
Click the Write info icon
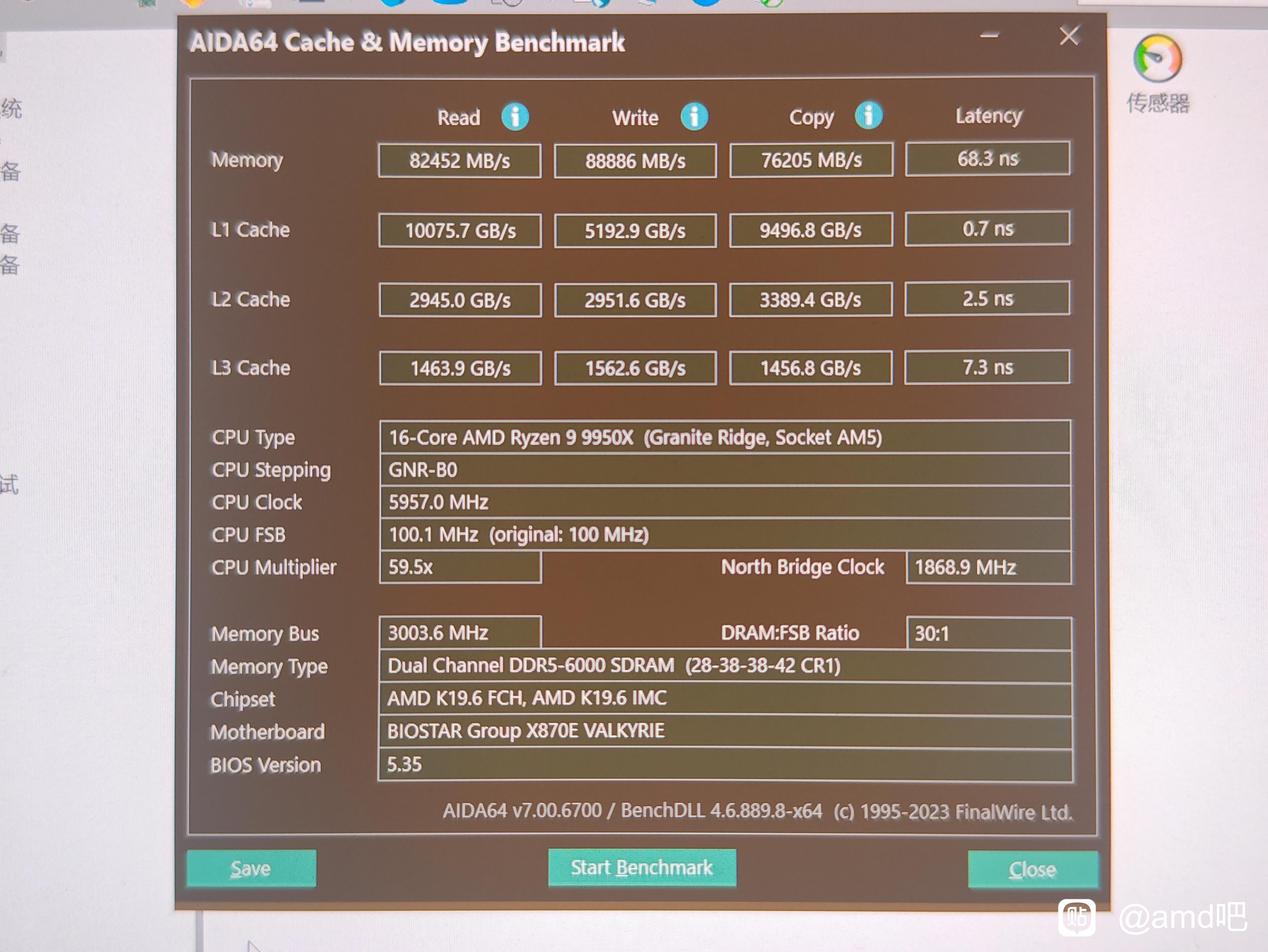pyautogui.click(x=694, y=117)
